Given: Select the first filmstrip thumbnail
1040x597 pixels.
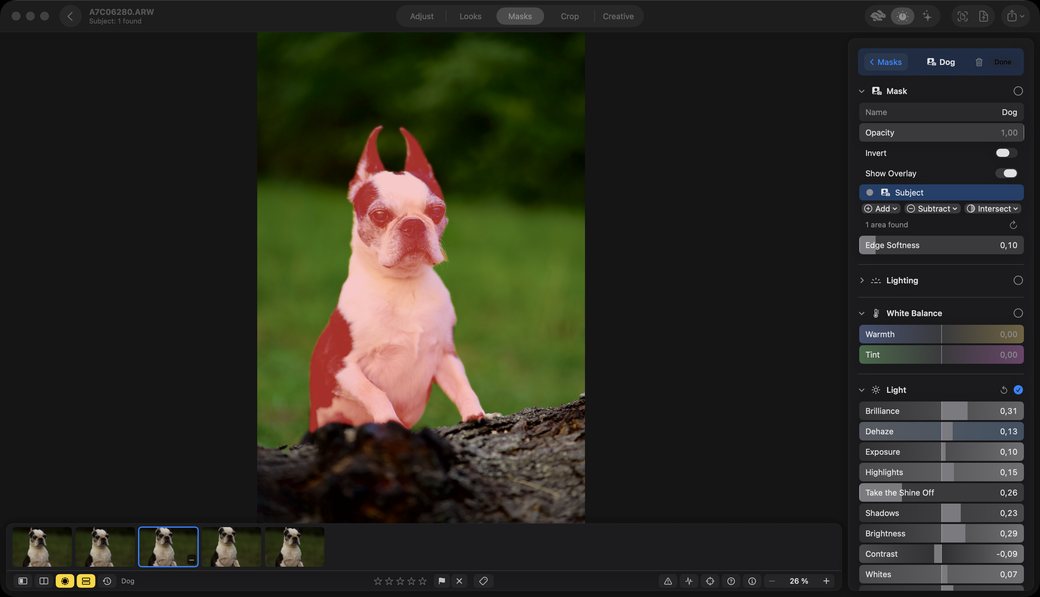Looking at the screenshot, I should pos(42,547).
